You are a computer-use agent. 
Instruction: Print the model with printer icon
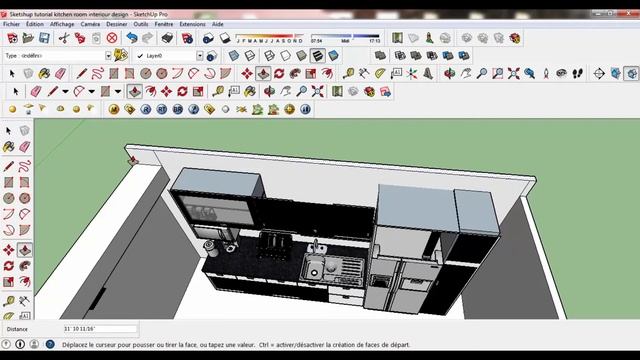click(167, 38)
